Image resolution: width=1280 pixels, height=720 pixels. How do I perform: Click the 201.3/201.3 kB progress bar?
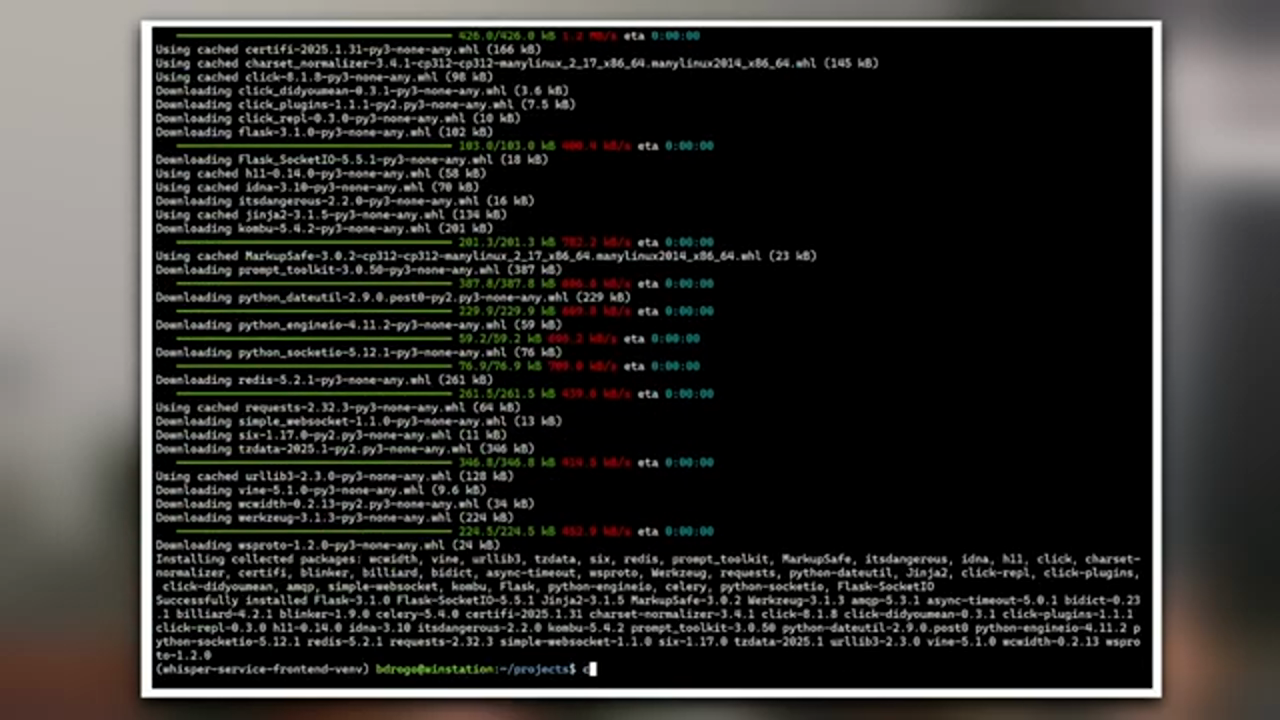coord(315,242)
